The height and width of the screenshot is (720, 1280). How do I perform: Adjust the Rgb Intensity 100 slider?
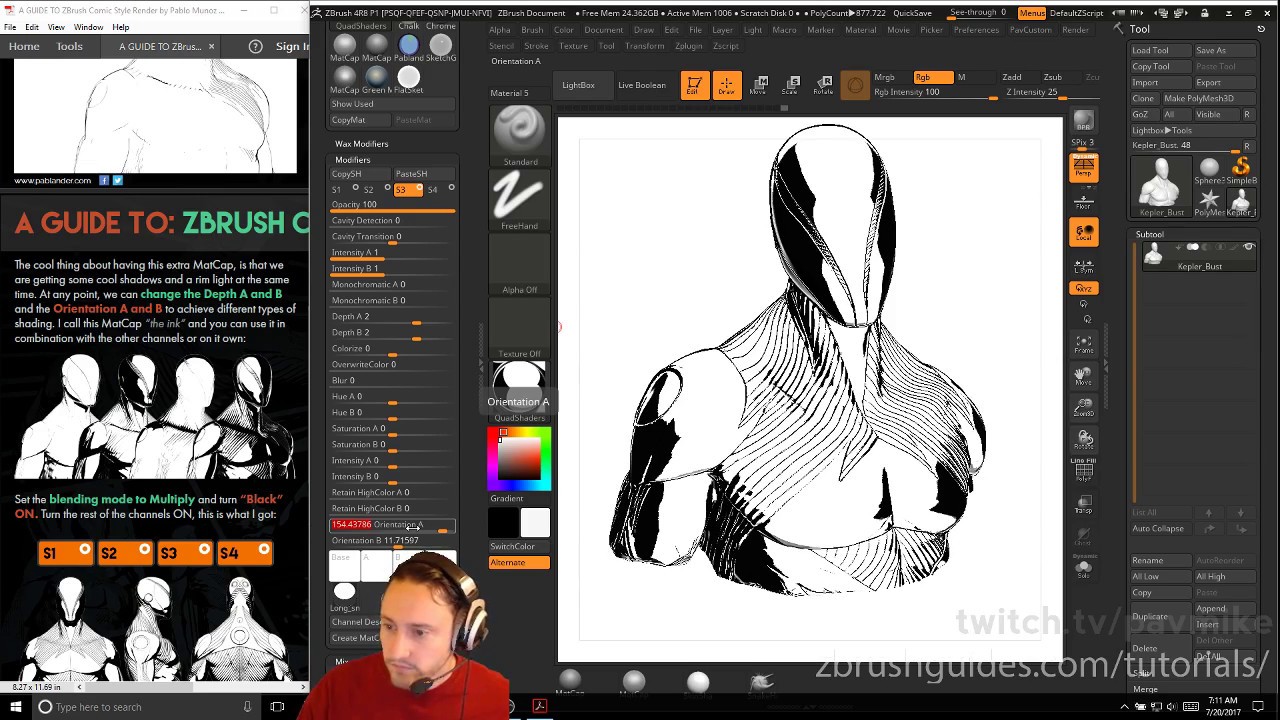pos(934,93)
